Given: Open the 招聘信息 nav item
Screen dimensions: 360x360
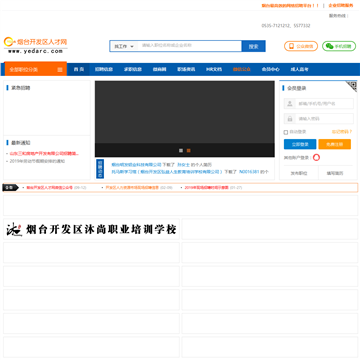Looking at the screenshot, I should tap(104, 69).
